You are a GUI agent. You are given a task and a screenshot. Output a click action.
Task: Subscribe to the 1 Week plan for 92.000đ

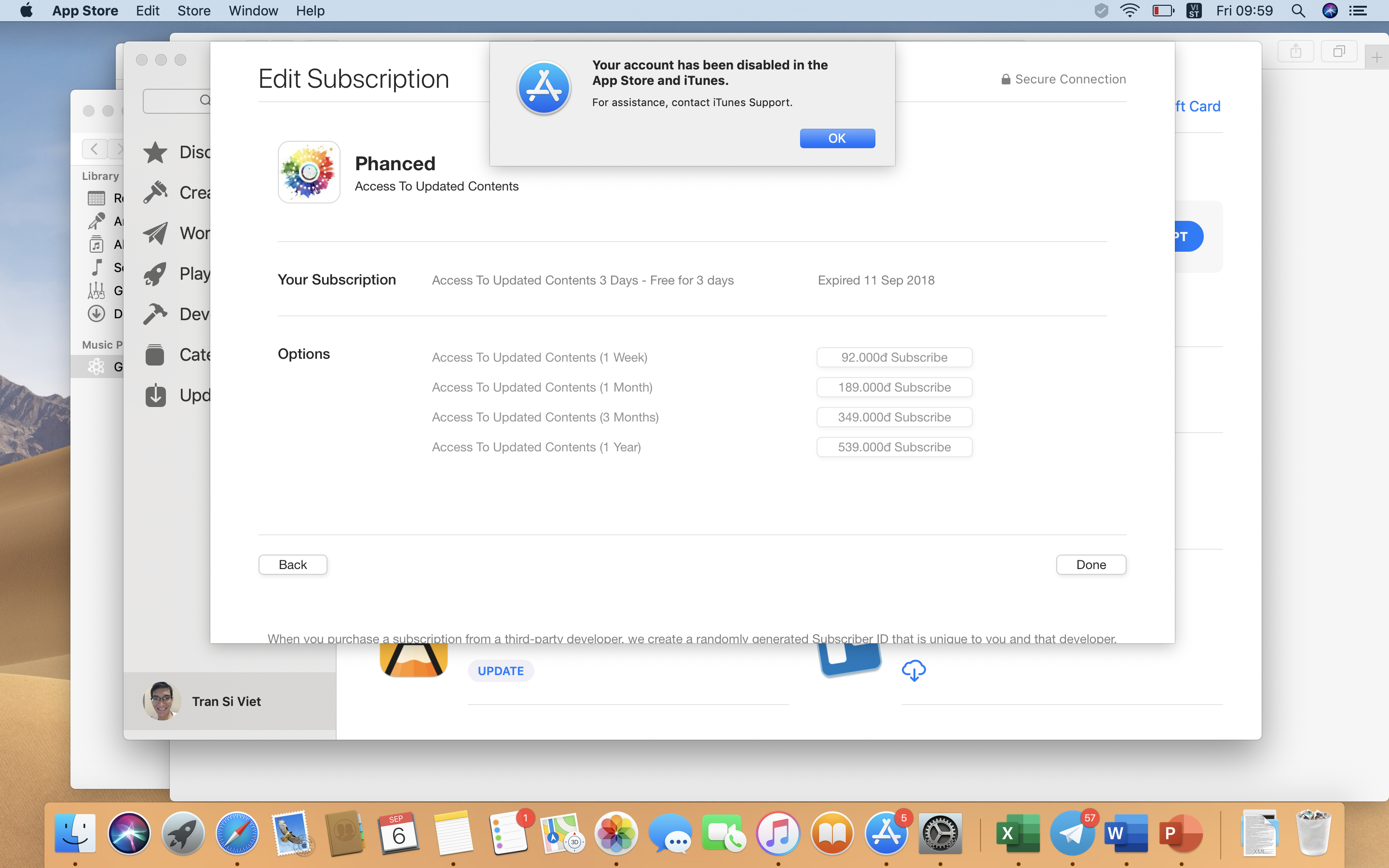(x=894, y=357)
